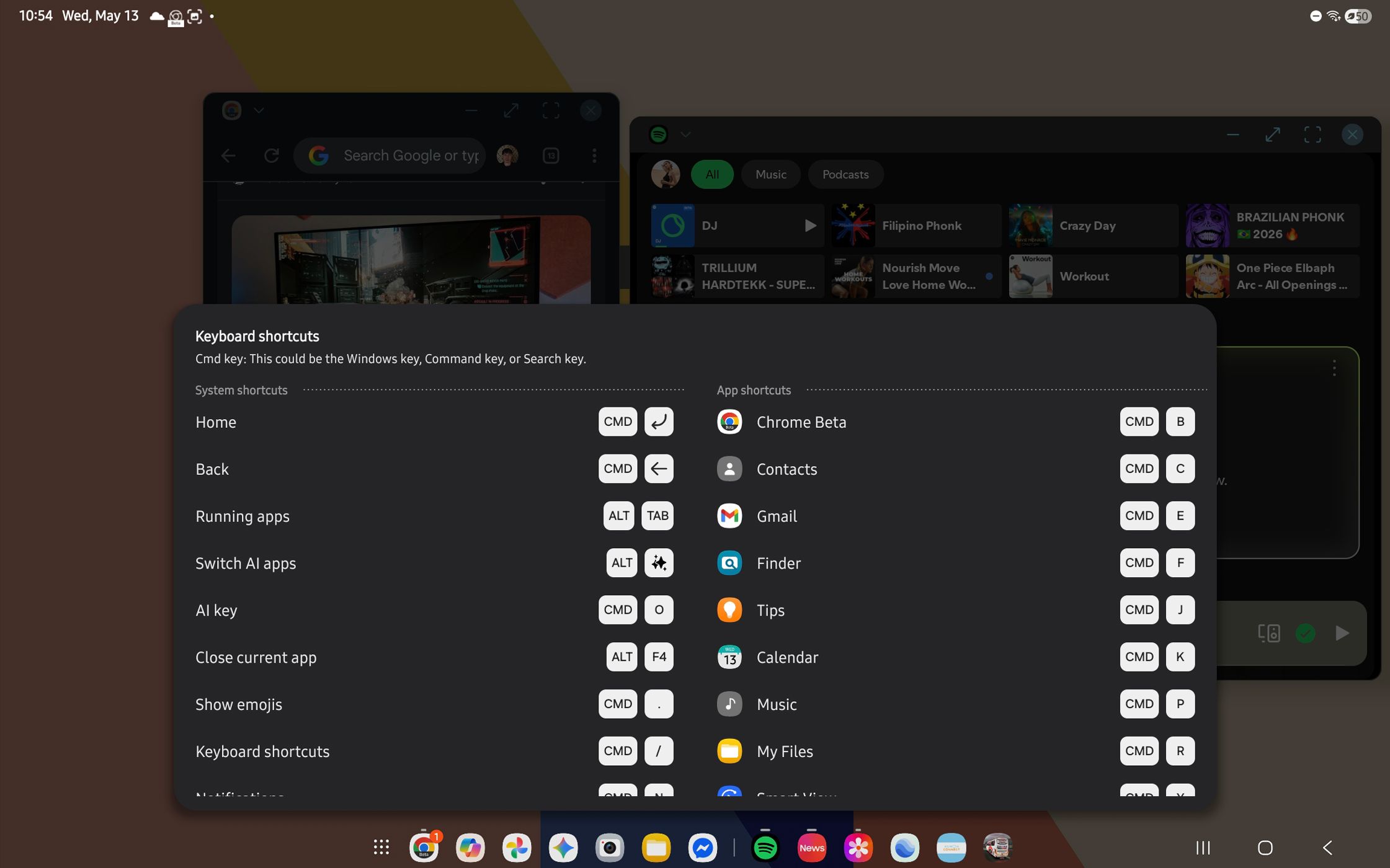Tap the Home navigation button
Image resolution: width=1390 pixels, height=868 pixels.
click(x=1265, y=847)
